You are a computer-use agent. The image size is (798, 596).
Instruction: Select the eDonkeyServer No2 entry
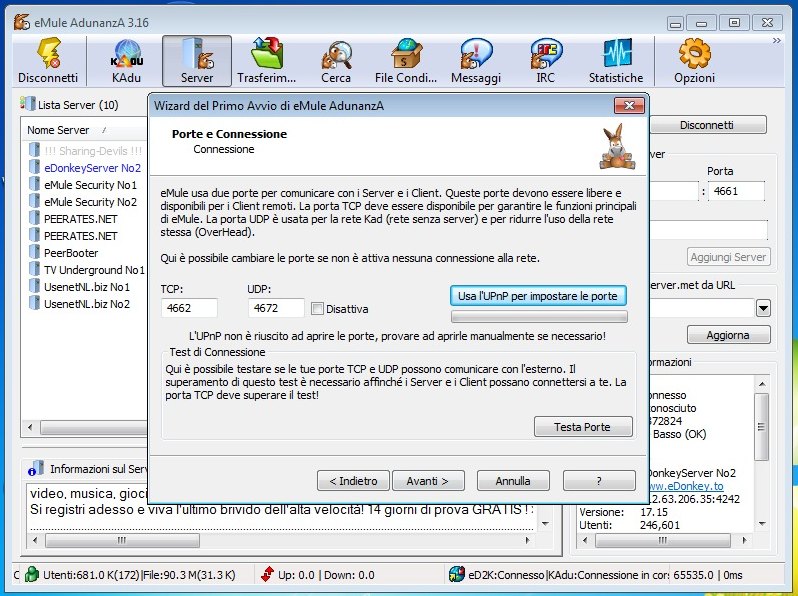93,167
